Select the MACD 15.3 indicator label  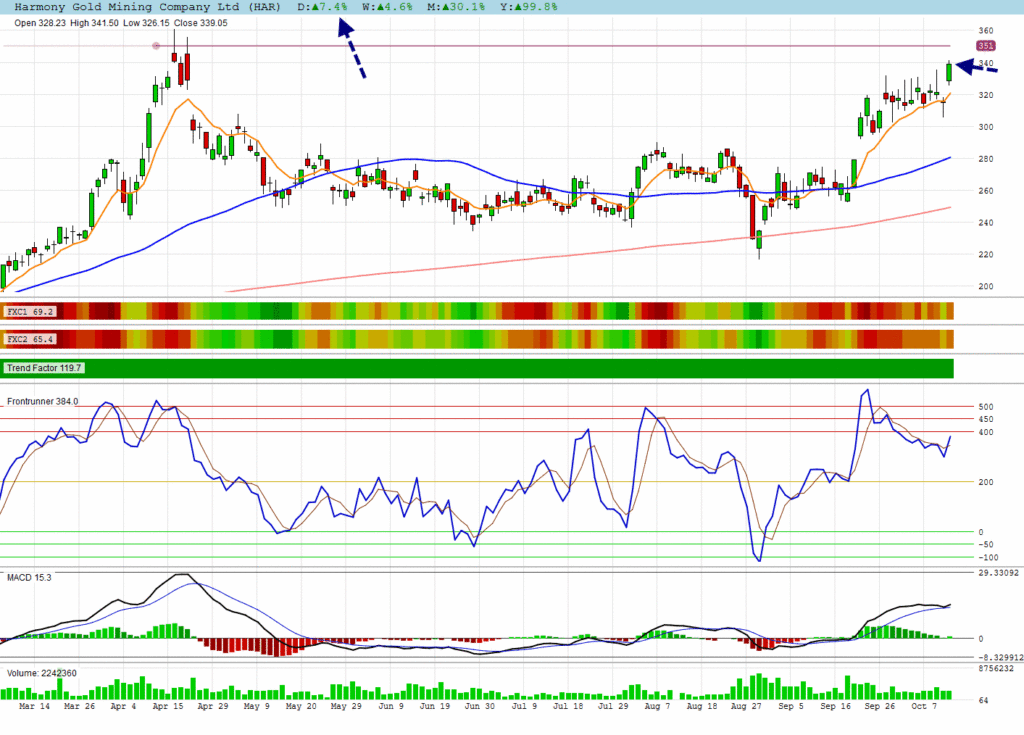coord(29,578)
